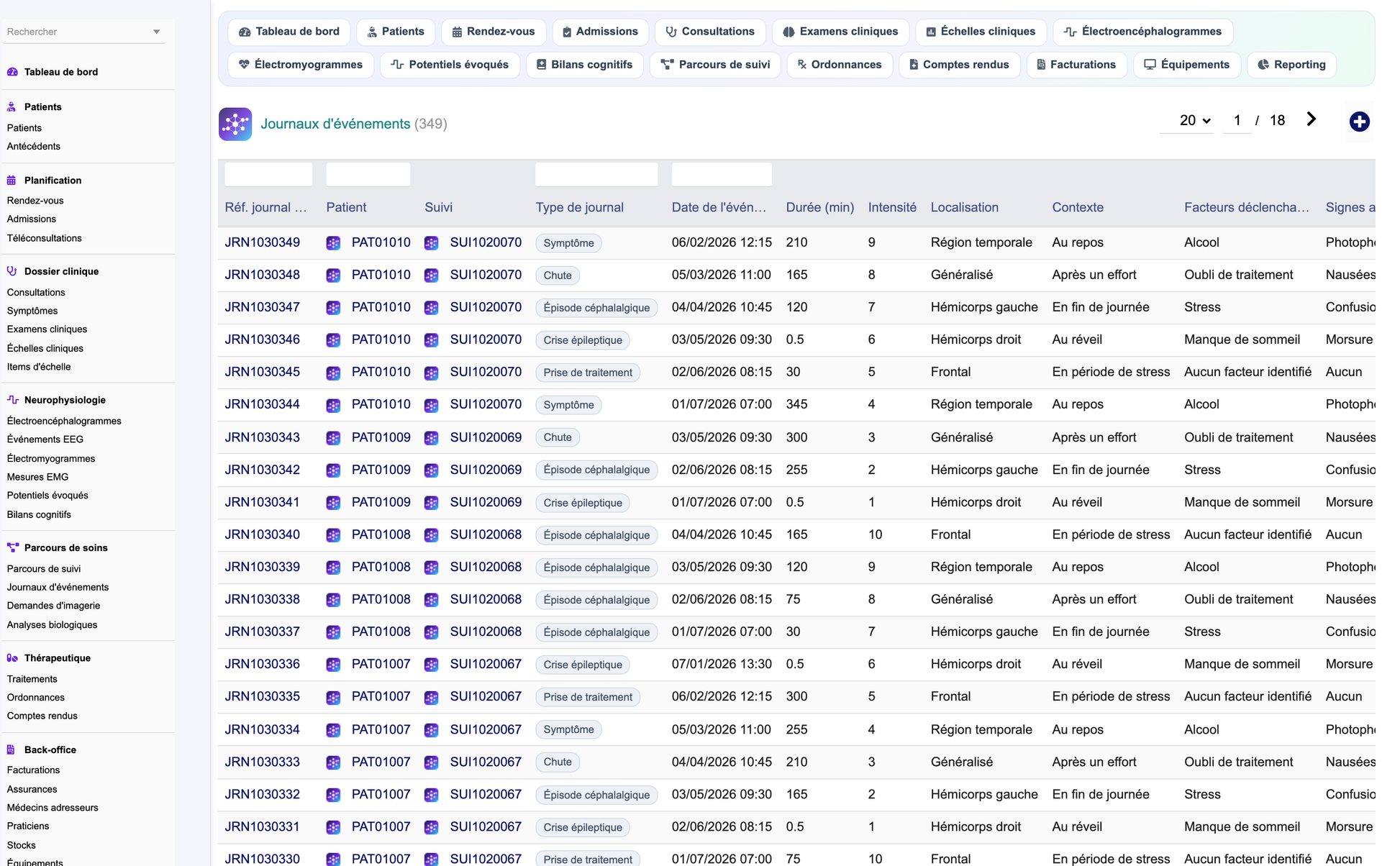Viewport: 1400px width, 866px height.
Task: Click En période de stress in row JRN1030340
Action: pos(1111,534)
